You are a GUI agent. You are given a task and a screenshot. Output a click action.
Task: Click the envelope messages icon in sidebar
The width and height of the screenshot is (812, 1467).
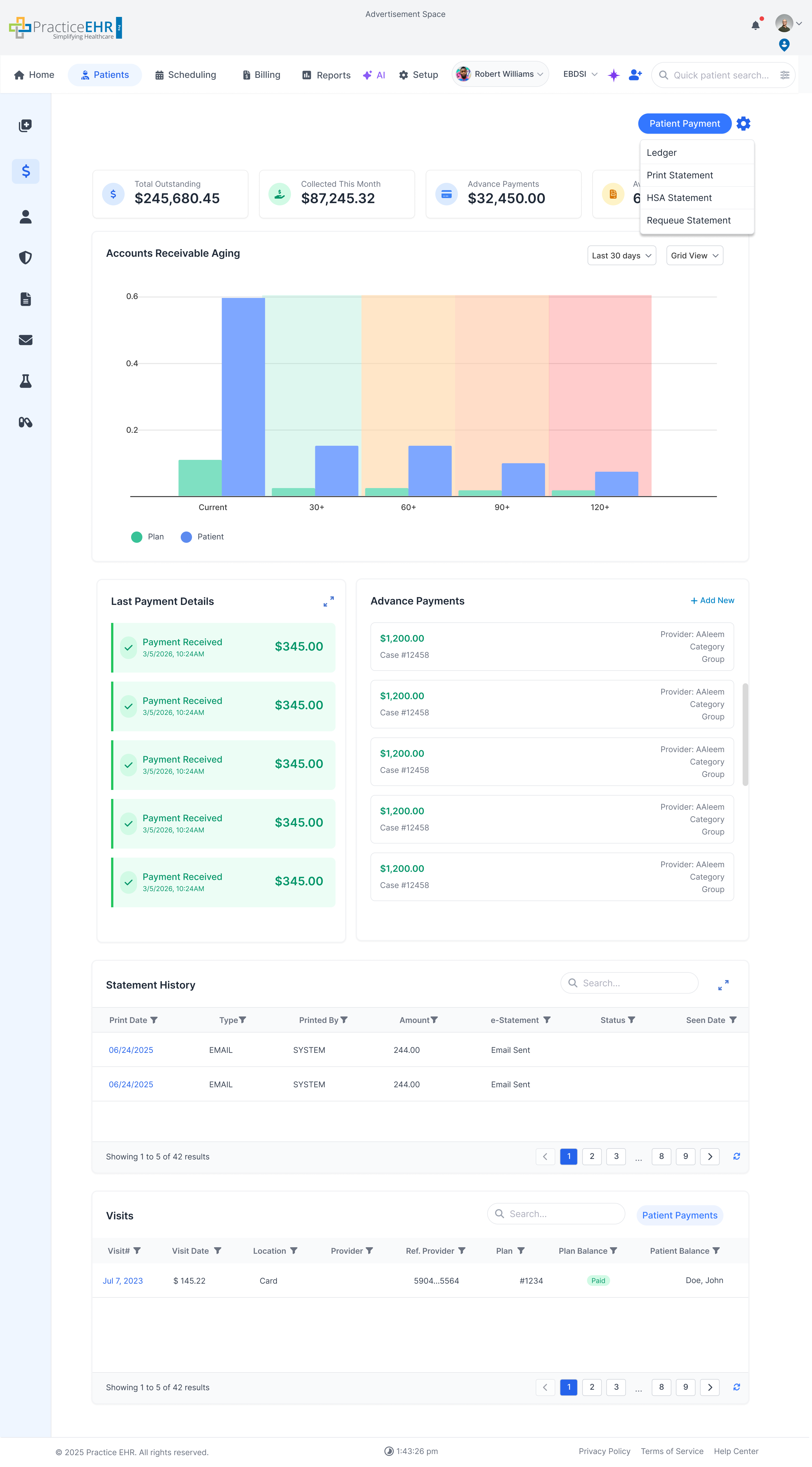point(25,340)
